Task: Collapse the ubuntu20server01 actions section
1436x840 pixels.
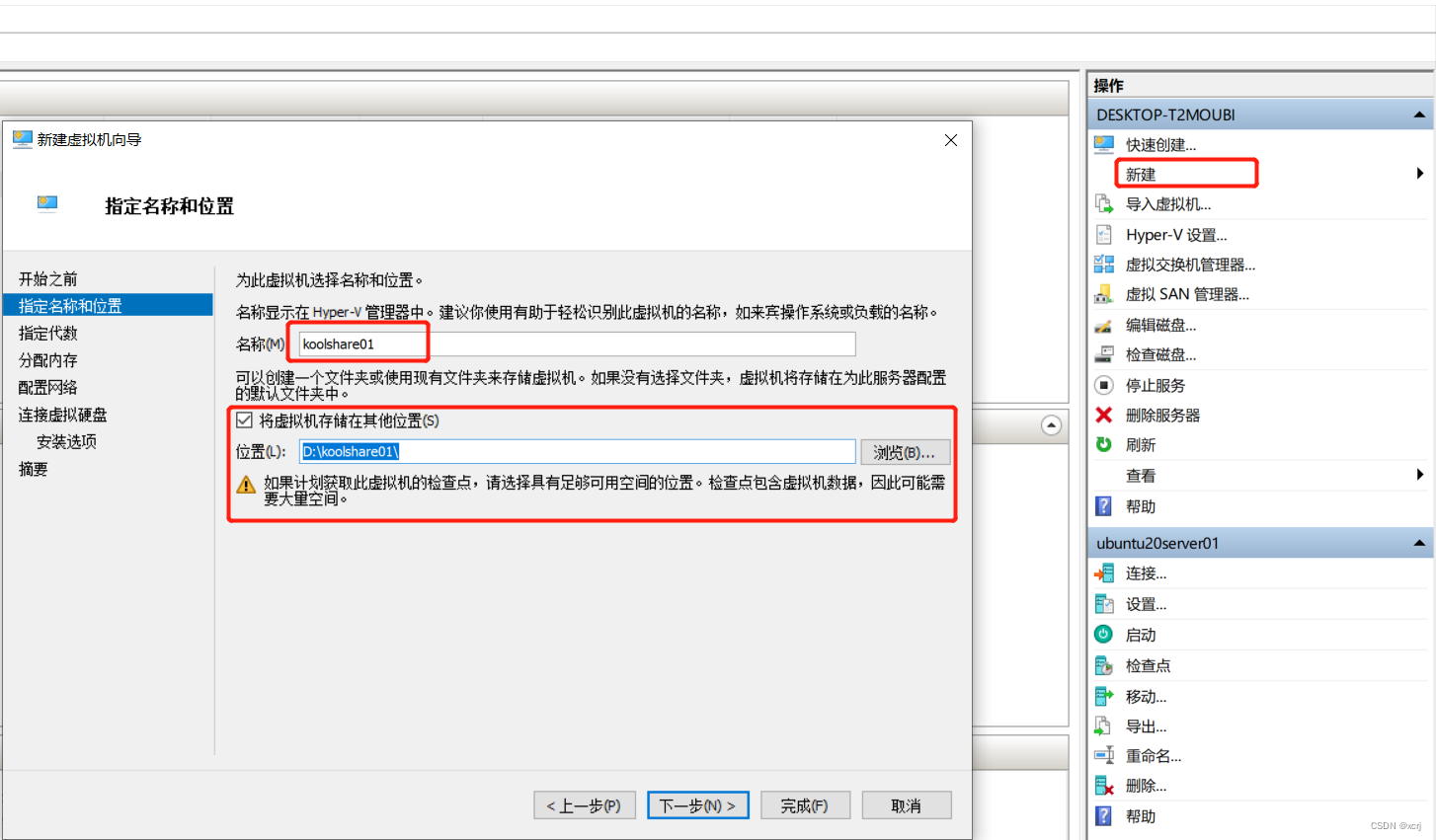Action: coord(1419,543)
